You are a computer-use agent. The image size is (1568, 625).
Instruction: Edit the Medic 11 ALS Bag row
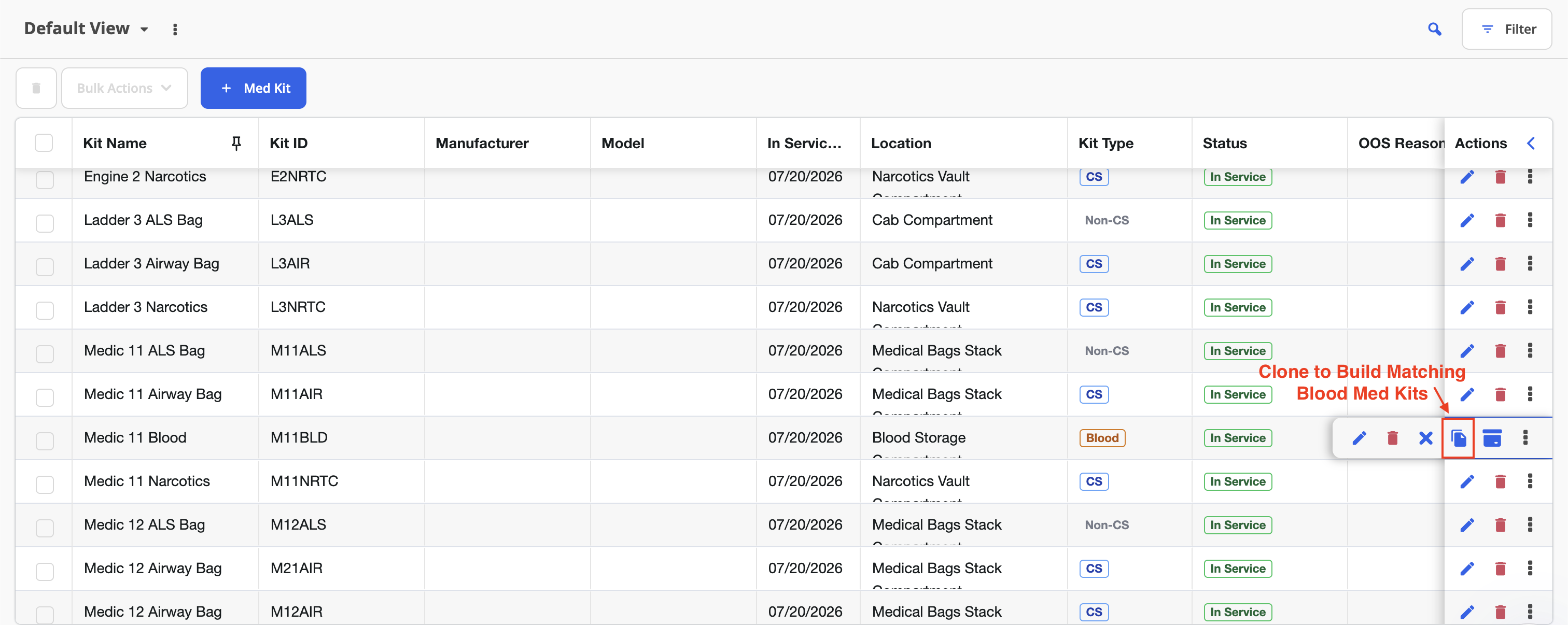pos(1467,350)
